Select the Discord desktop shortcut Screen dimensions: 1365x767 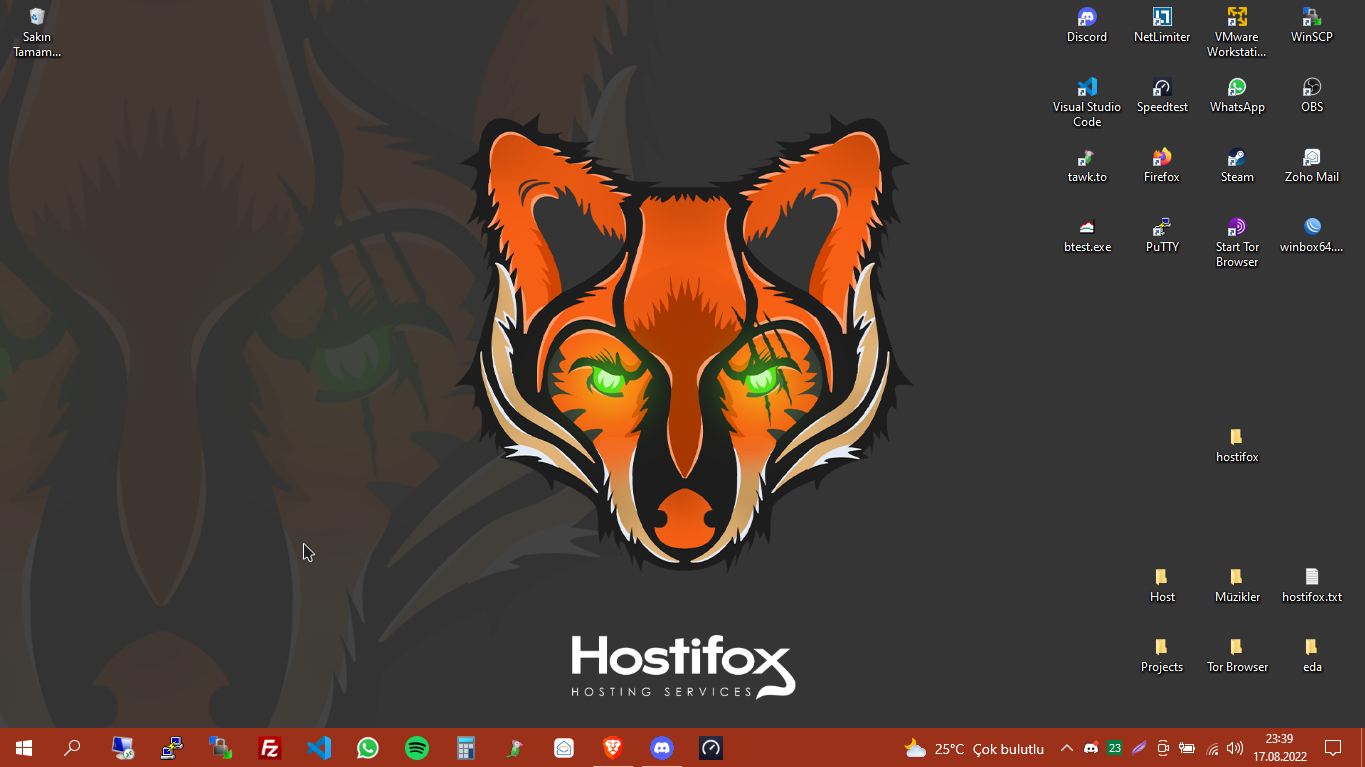(1087, 26)
